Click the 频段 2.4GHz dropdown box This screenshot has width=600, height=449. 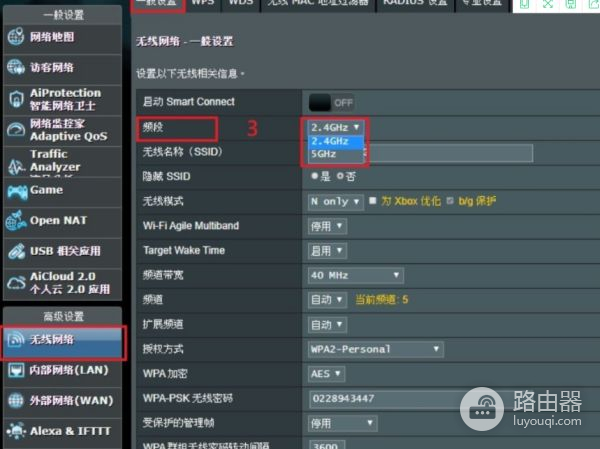click(335, 127)
